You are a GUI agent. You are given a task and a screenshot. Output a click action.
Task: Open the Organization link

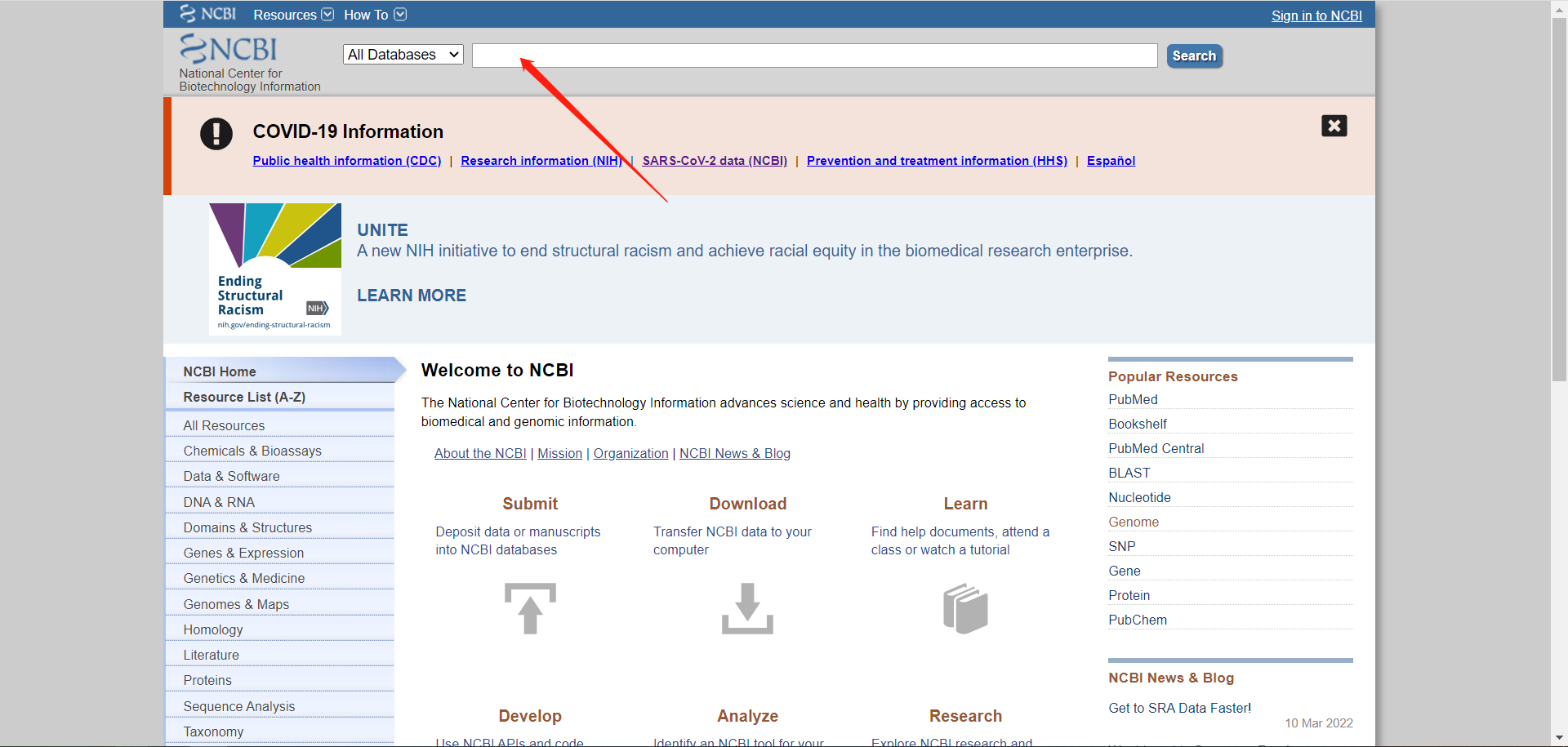(x=630, y=453)
